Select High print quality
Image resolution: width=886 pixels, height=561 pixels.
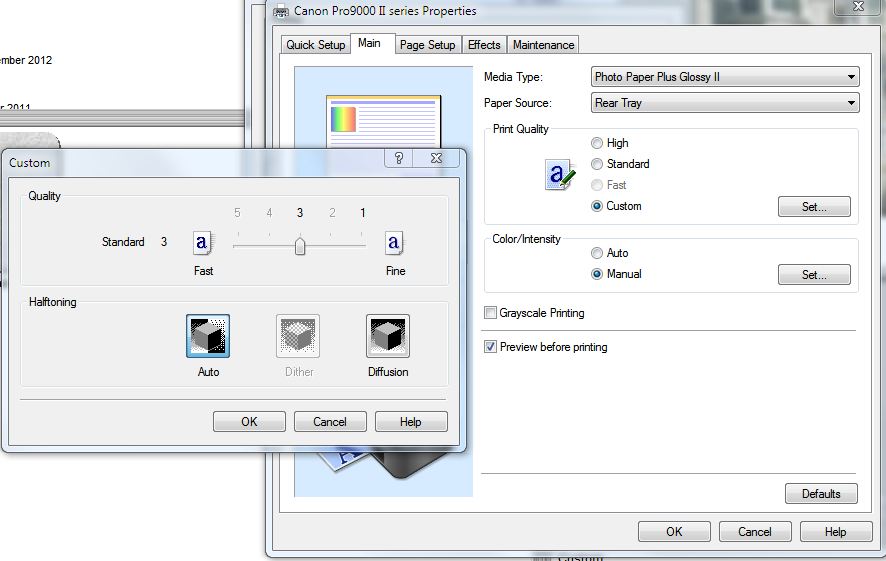click(597, 143)
